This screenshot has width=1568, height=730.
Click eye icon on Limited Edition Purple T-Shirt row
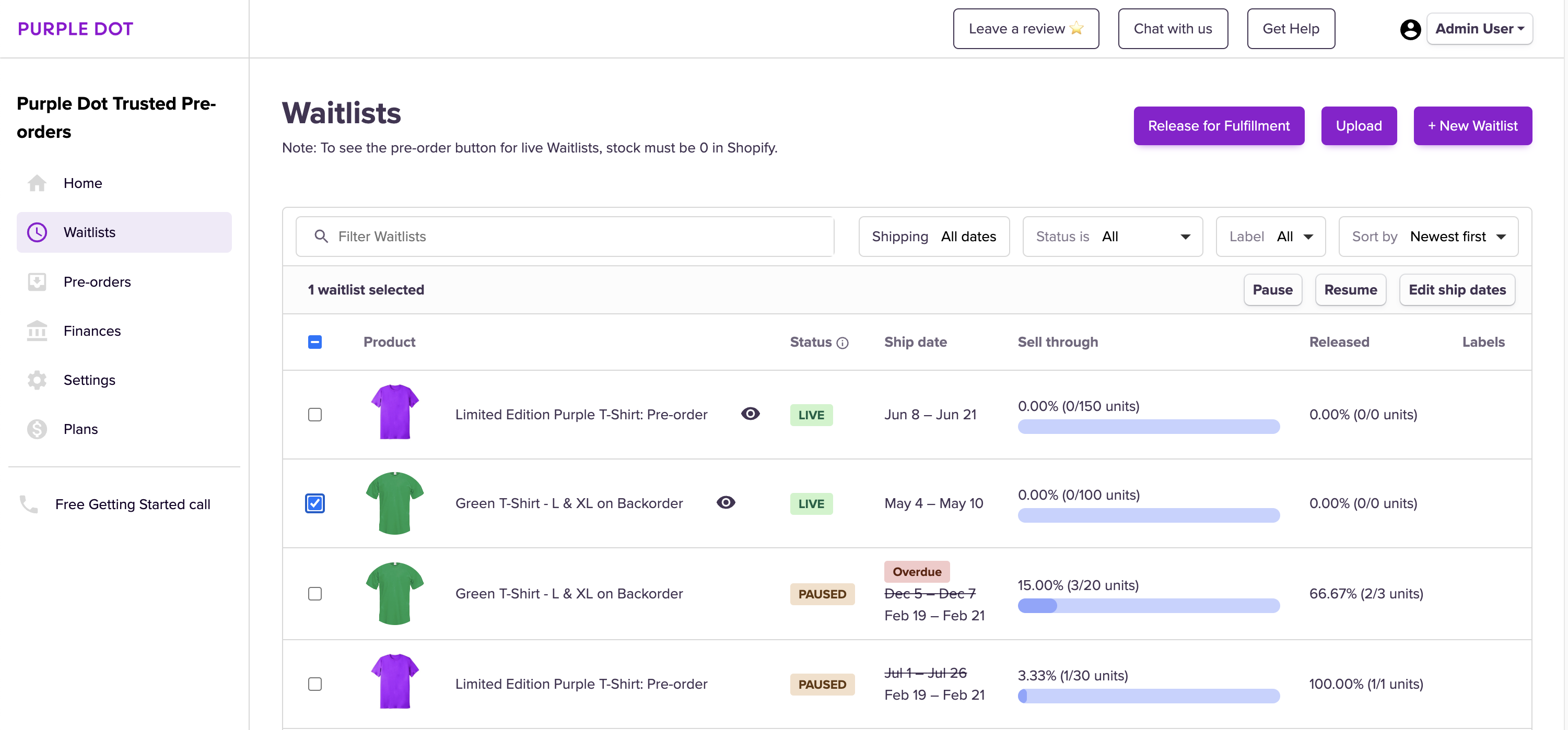750,414
